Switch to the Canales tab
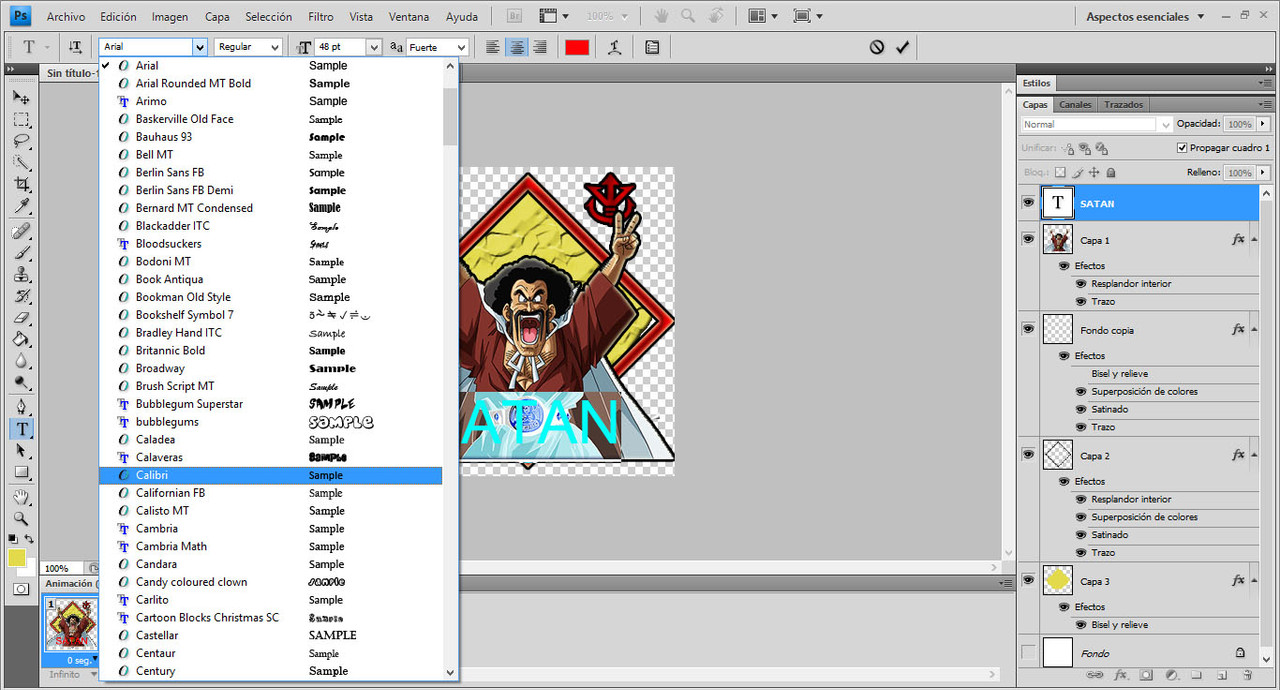The image size is (1280, 690). [1075, 104]
